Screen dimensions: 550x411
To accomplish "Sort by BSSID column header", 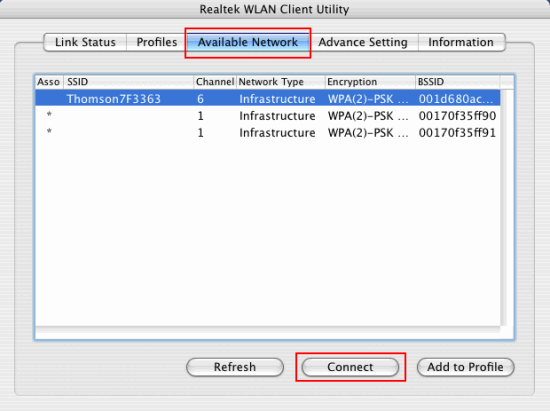I will coord(457,82).
